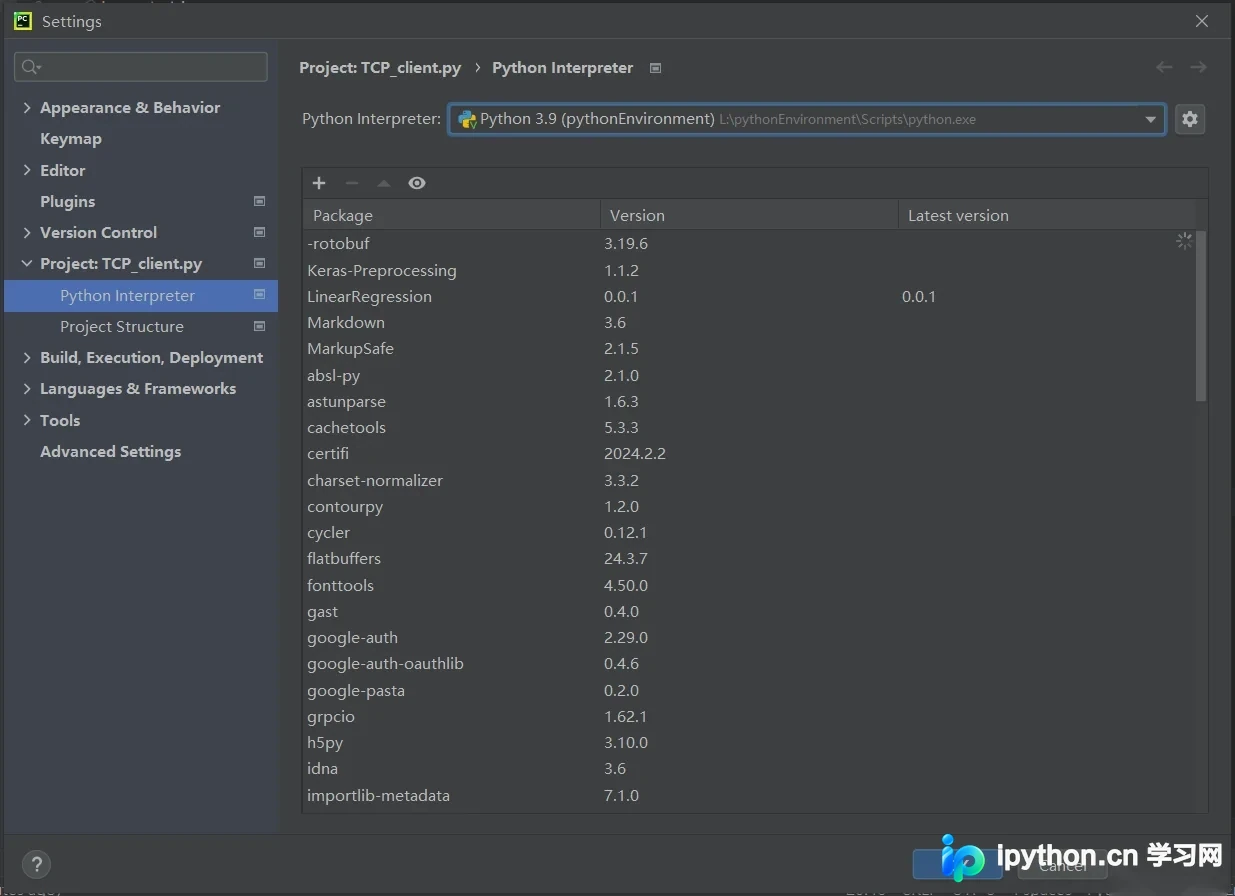Expand the Version Control section
This screenshot has width=1235, height=896.
[x=27, y=233]
